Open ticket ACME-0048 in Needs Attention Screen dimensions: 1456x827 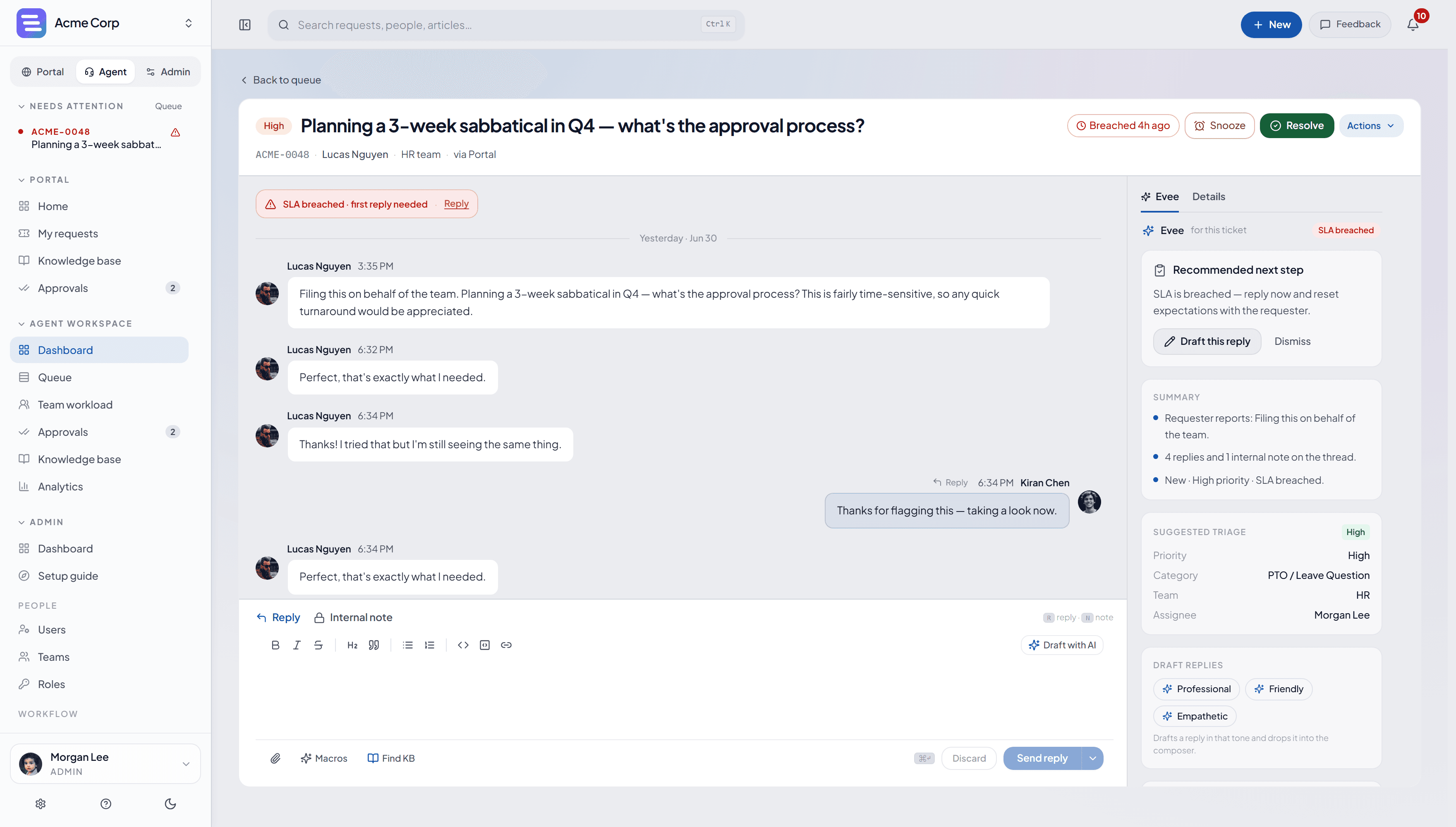pyautogui.click(x=99, y=138)
